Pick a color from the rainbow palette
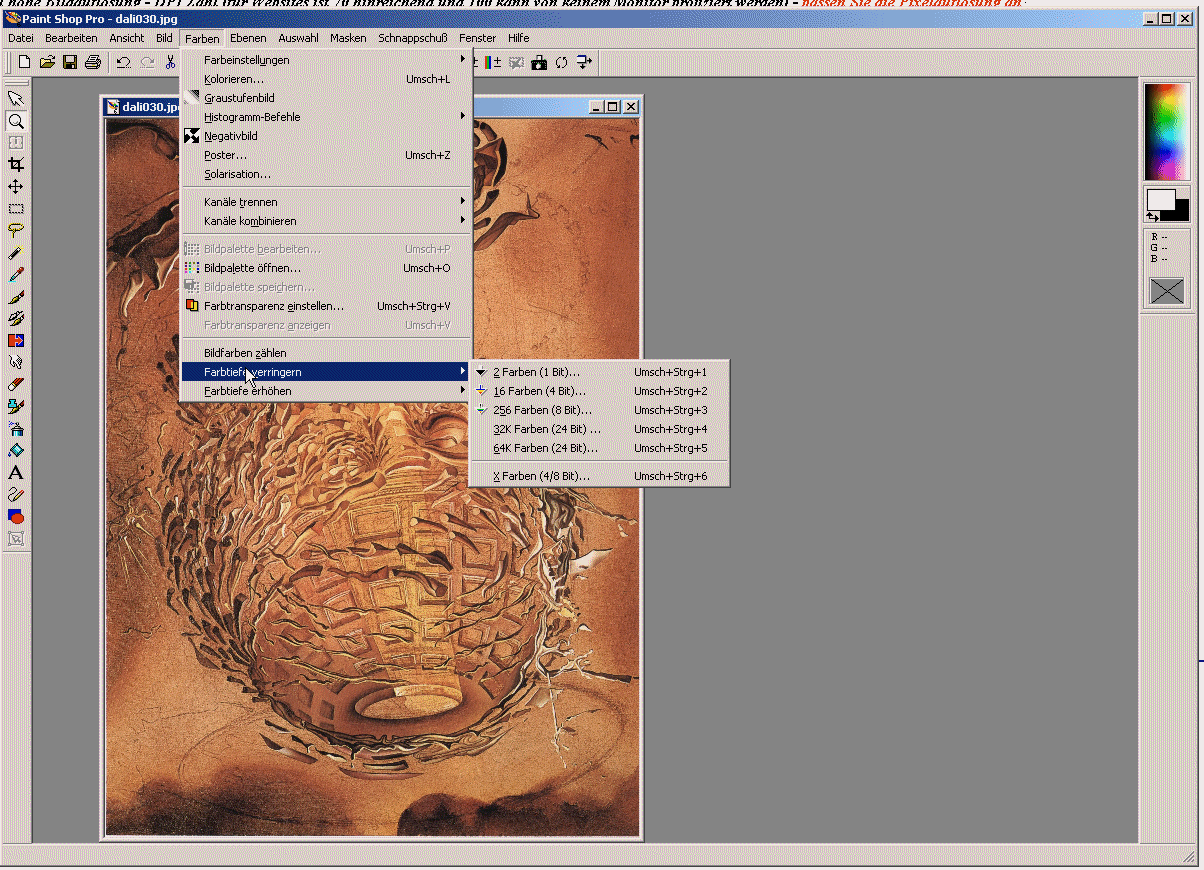The height and width of the screenshot is (870, 1204). [x=1167, y=131]
